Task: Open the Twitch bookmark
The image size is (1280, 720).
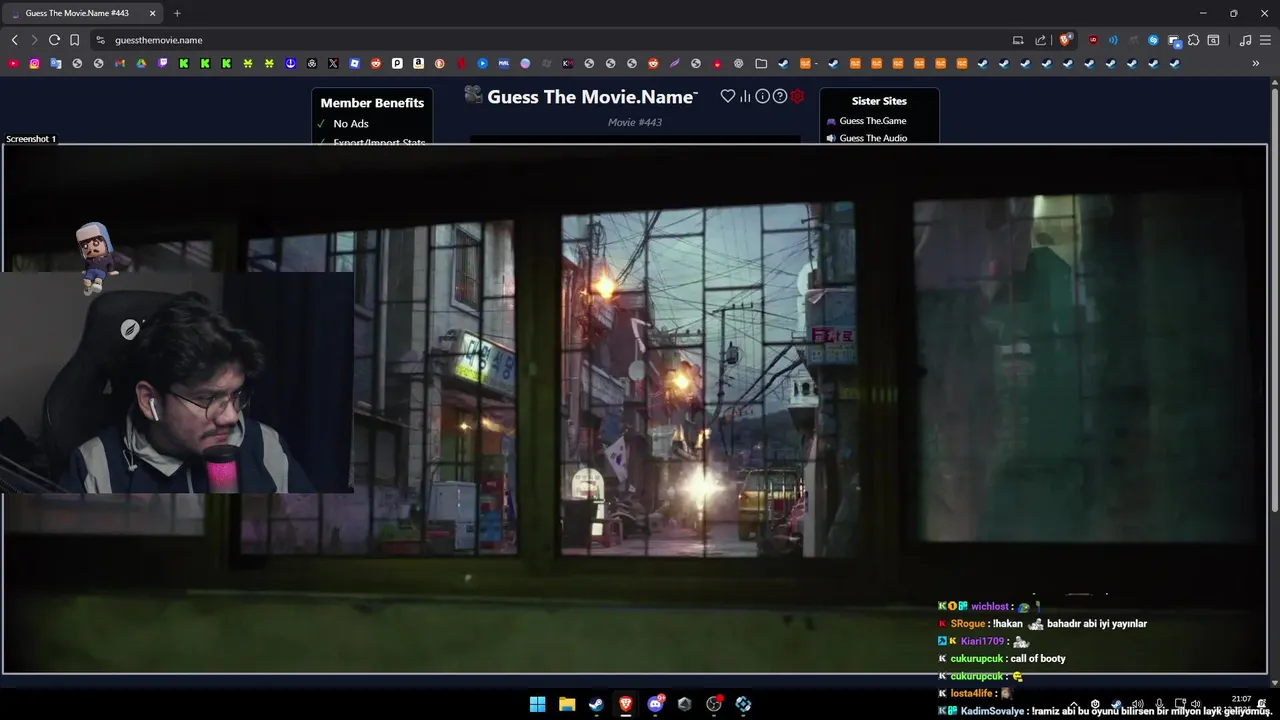Action: coord(163,63)
